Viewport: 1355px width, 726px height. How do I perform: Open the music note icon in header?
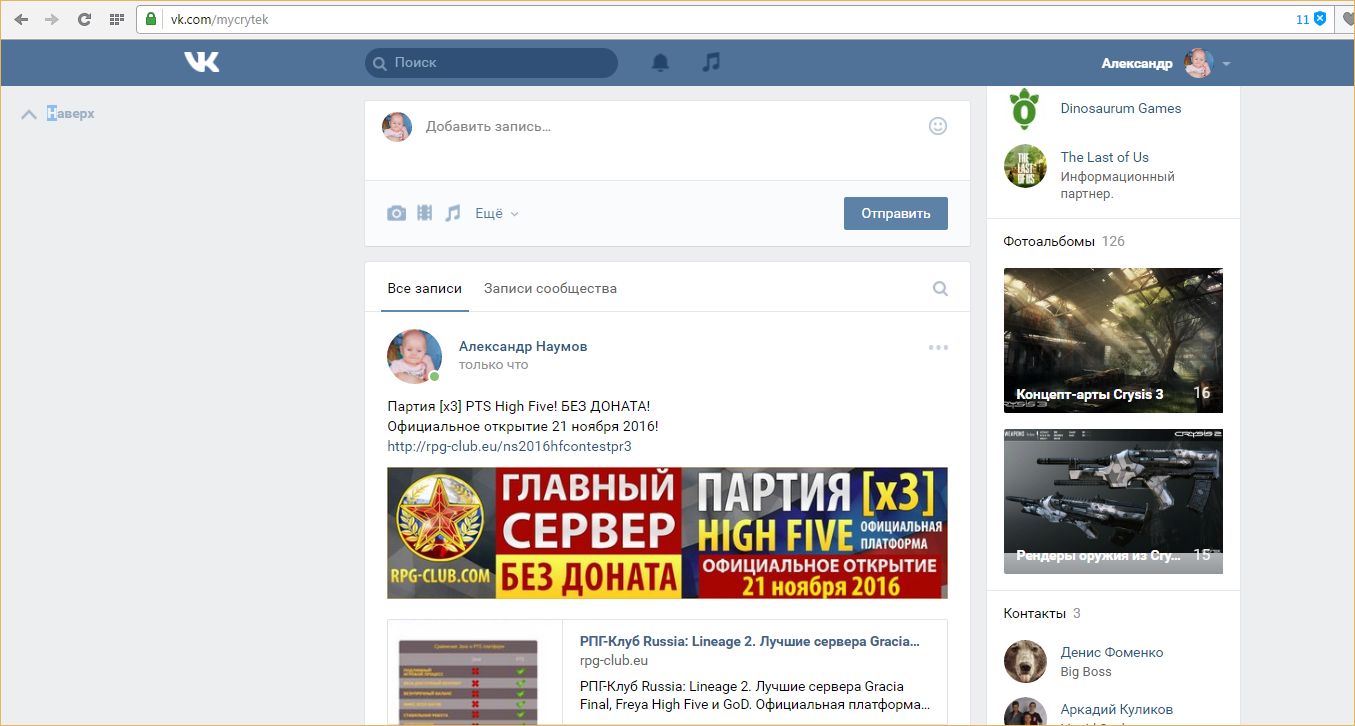[x=711, y=62]
